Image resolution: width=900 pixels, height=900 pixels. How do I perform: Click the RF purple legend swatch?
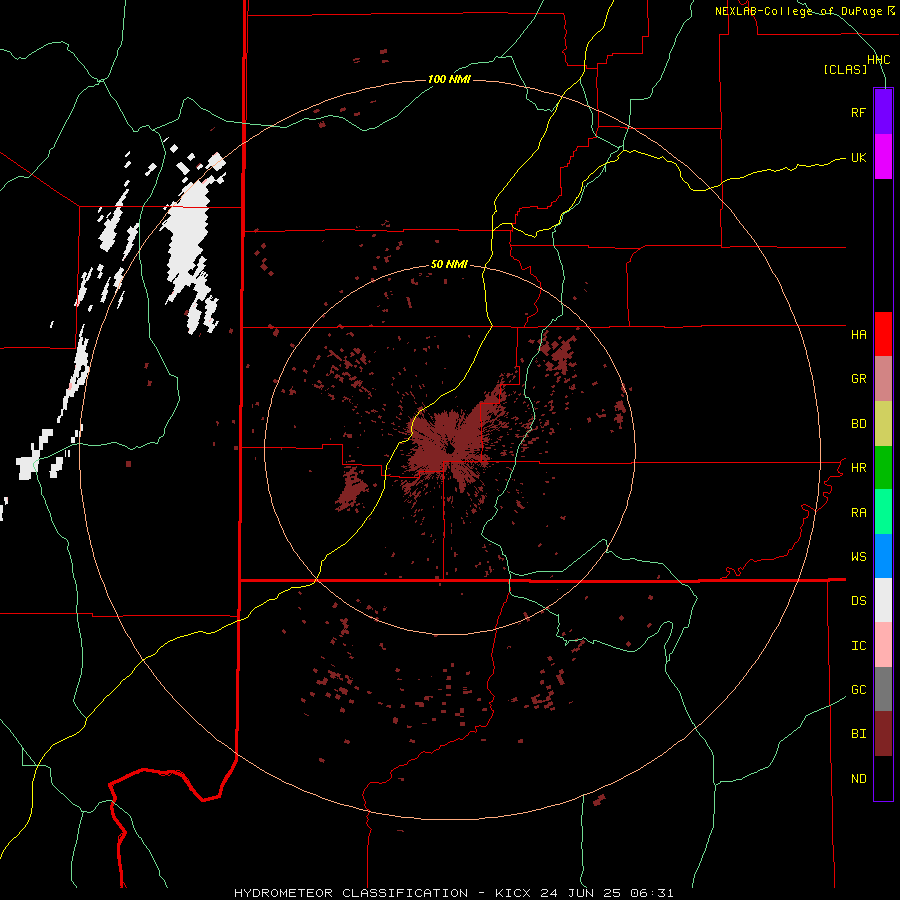(883, 112)
